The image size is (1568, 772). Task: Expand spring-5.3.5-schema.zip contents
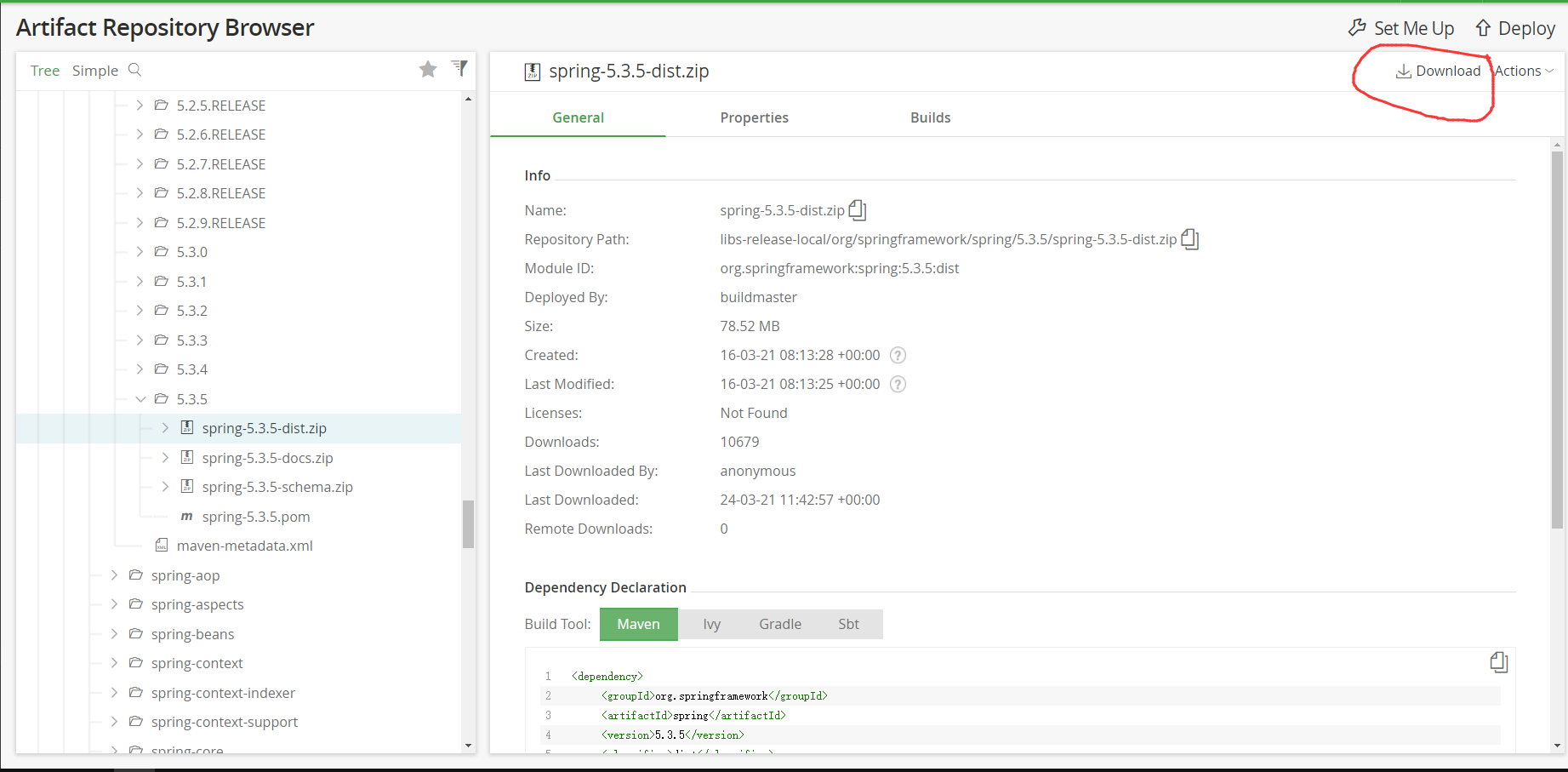tap(165, 486)
